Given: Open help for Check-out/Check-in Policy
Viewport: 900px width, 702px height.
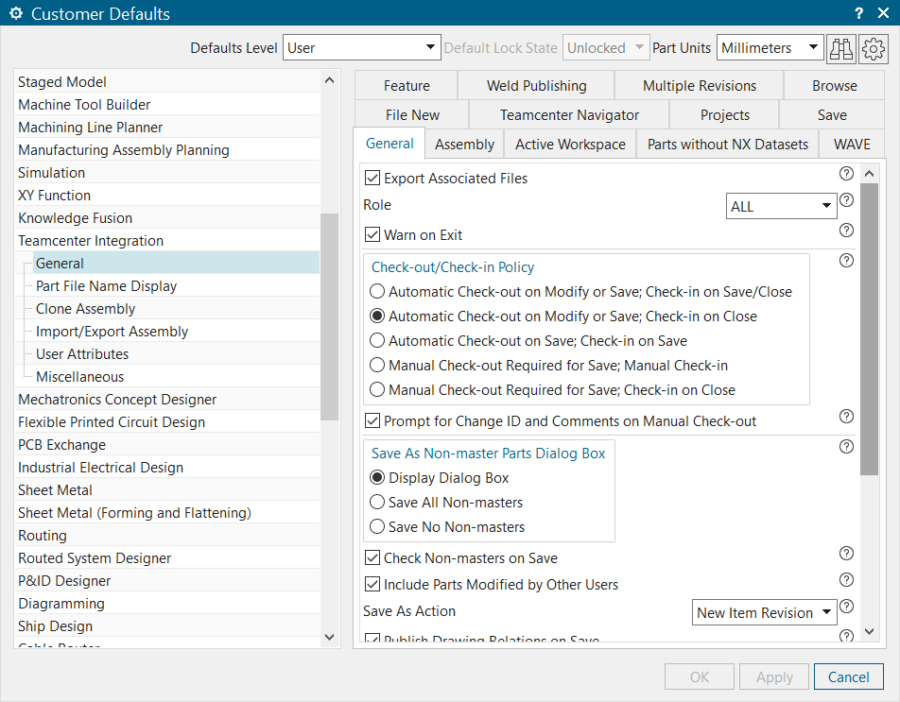Looking at the screenshot, I should click(846, 260).
